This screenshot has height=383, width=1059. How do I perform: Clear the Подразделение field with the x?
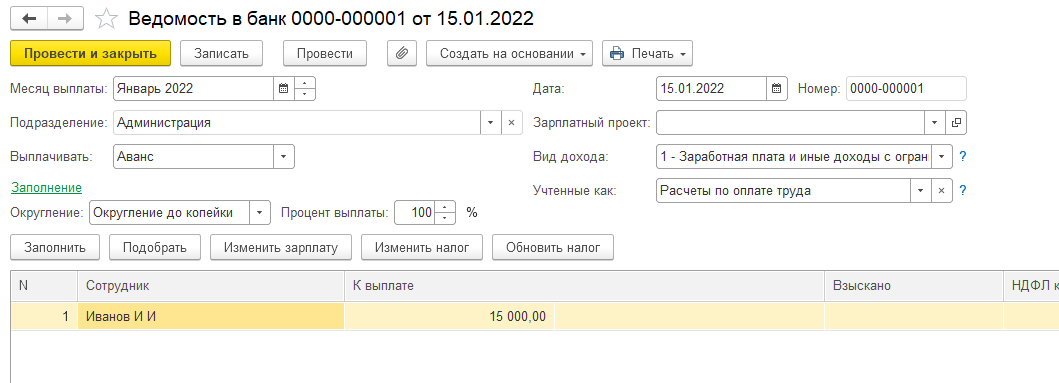511,122
